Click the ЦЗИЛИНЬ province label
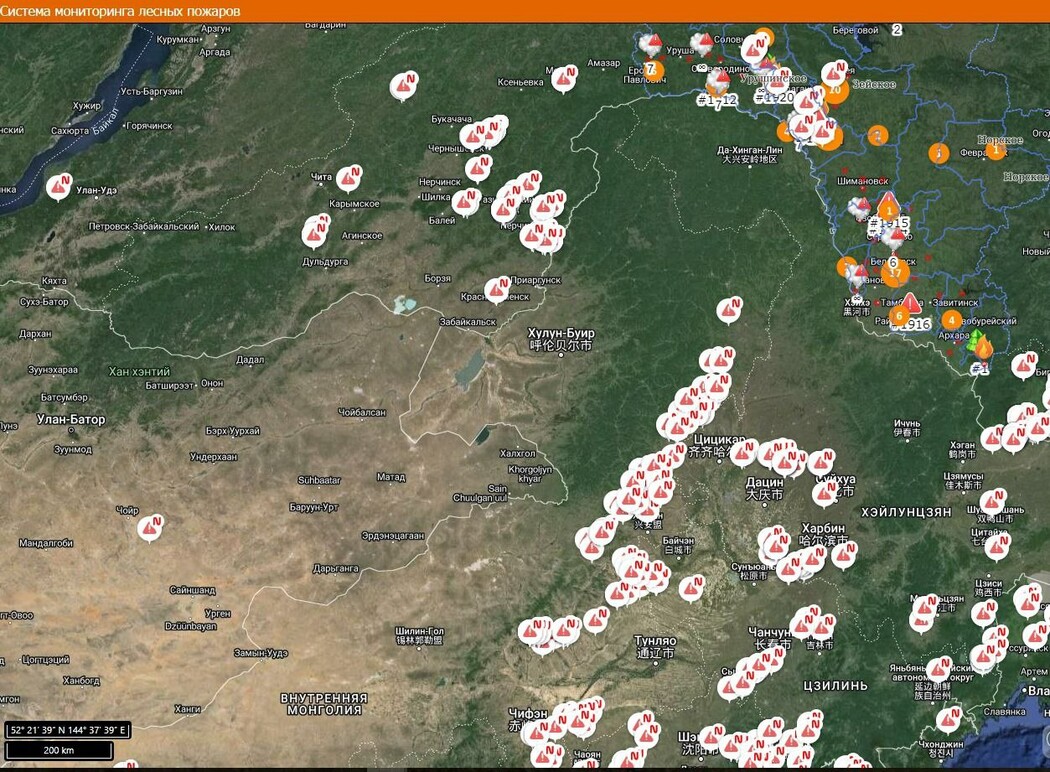 (x=835, y=685)
